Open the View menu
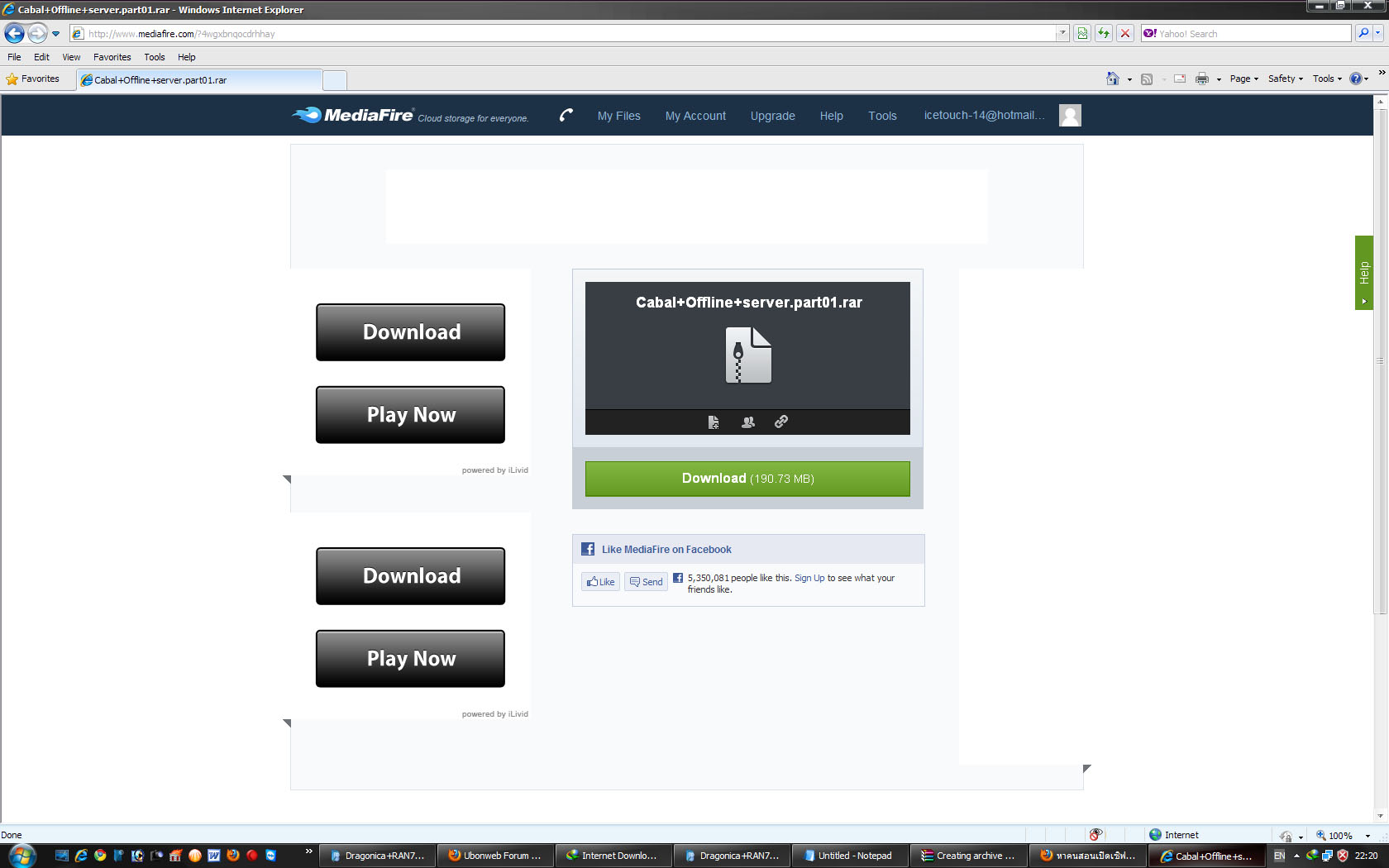 71,57
